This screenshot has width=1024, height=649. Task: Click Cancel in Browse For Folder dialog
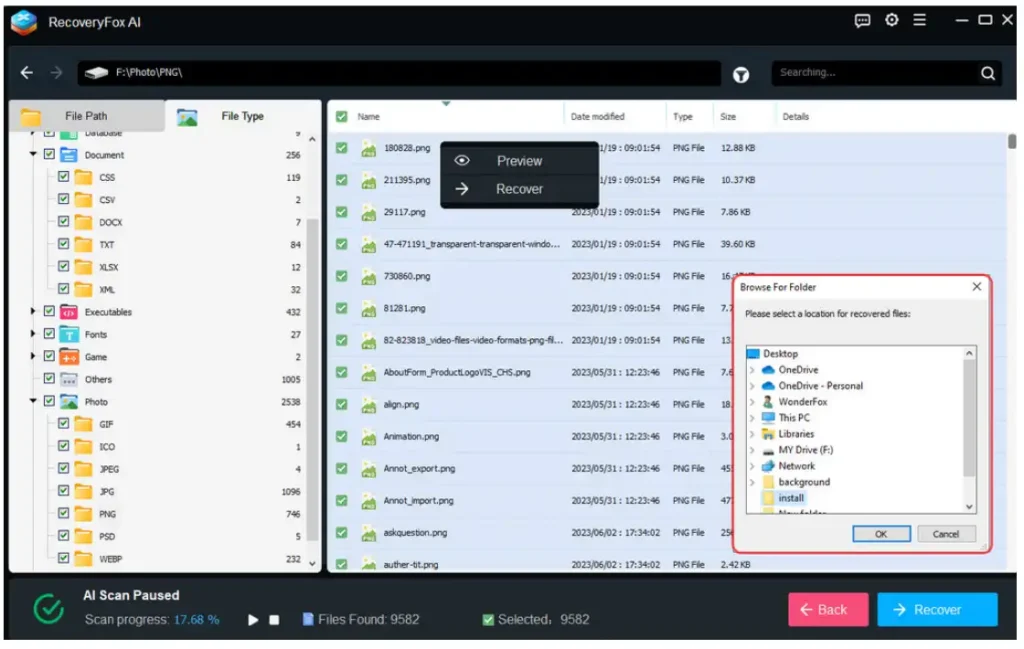[946, 535]
